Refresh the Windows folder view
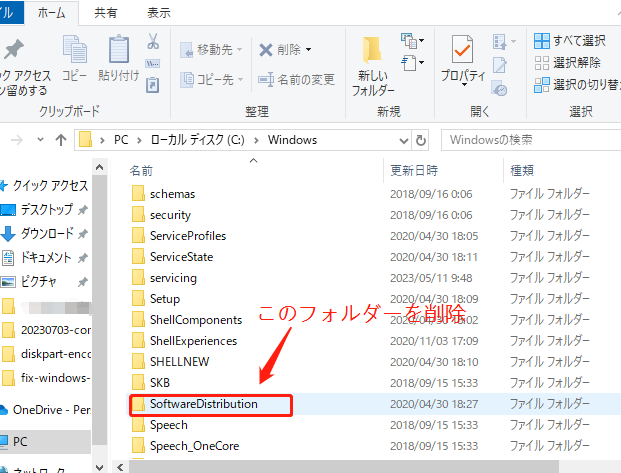Screen dimensions: 621x473 (421, 140)
